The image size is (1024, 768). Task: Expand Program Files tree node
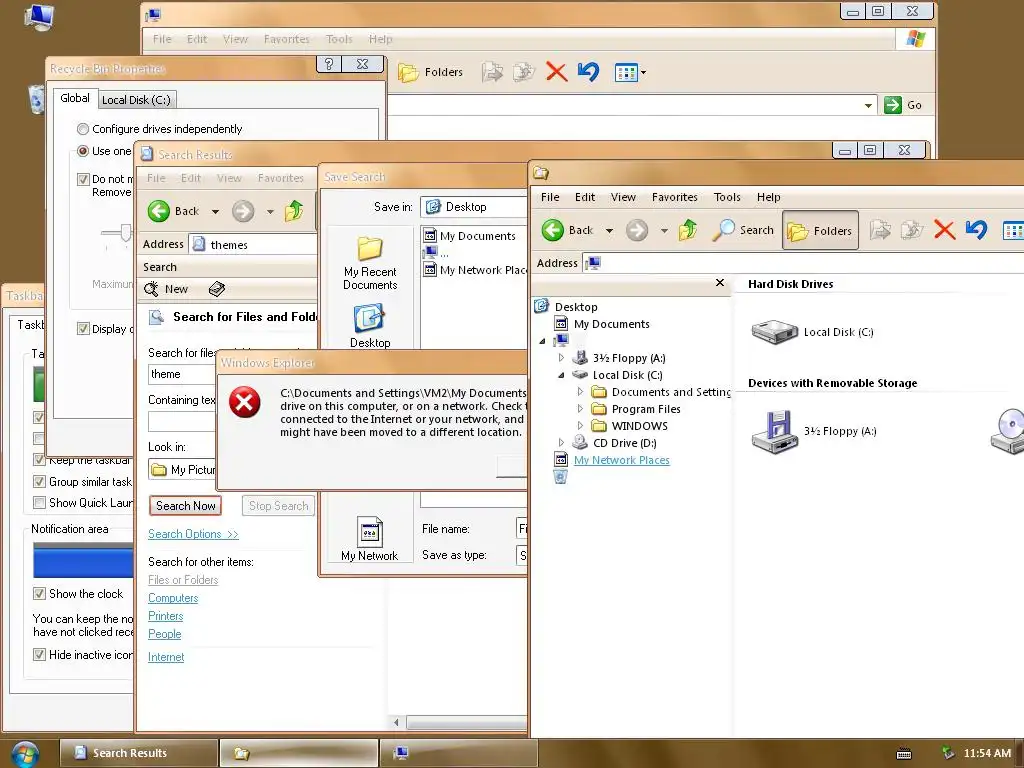click(x=580, y=409)
